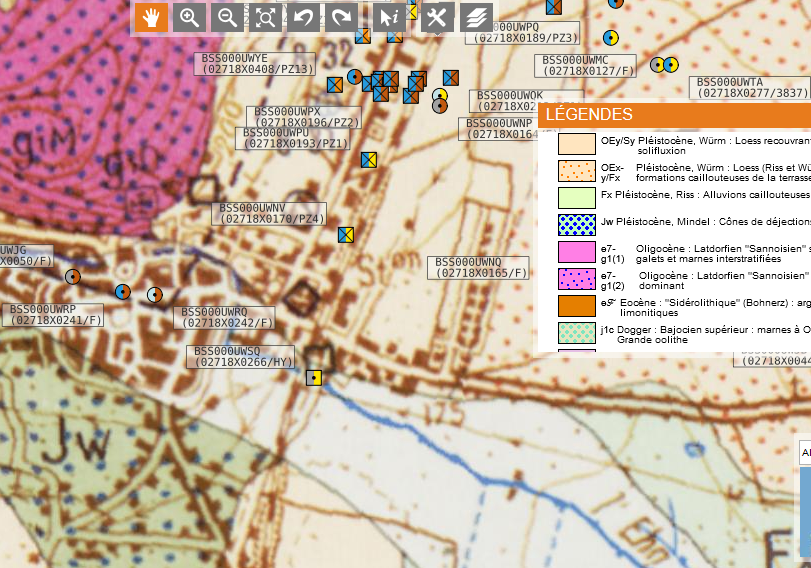Go back to previous map view
This screenshot has height=568, width=811.
[303, 17]
